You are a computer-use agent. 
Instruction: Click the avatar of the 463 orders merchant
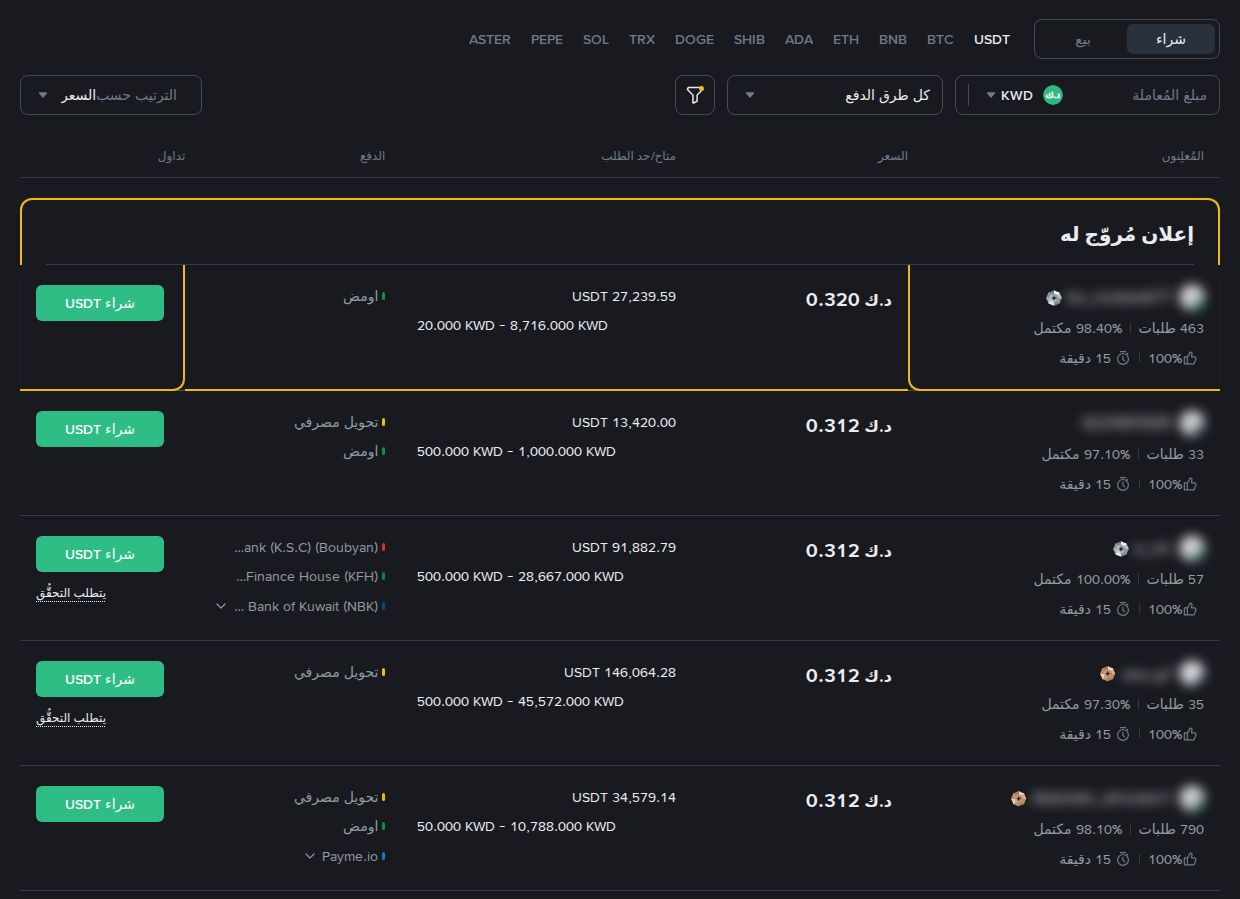point(1191,297)
